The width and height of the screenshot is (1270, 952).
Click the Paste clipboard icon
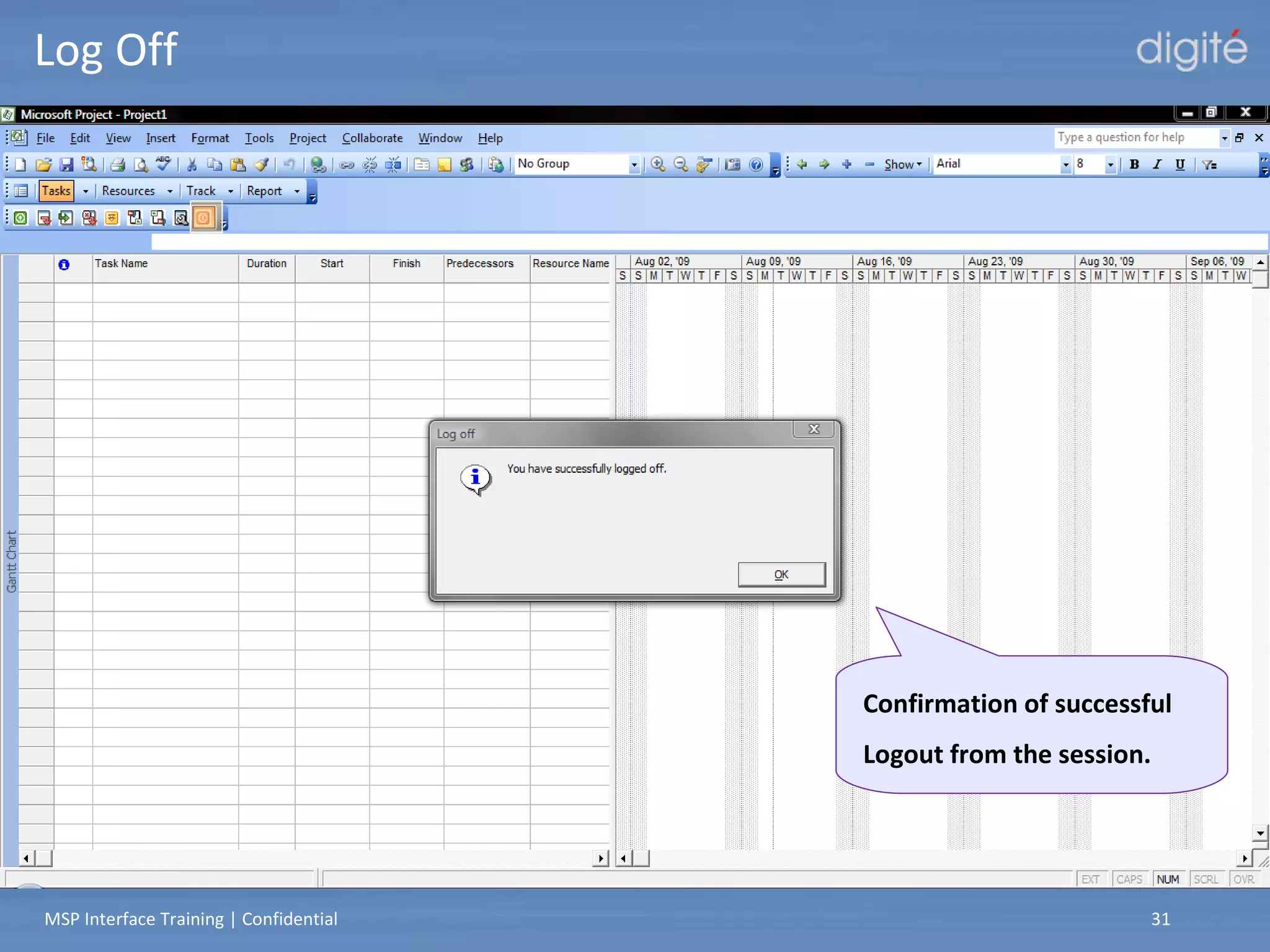click(x=238, y=165)
